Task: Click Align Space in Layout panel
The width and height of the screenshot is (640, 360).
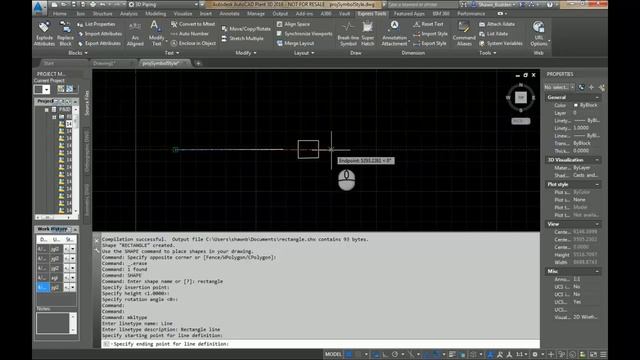Action: pyautogui.click(x=293, y=24)
